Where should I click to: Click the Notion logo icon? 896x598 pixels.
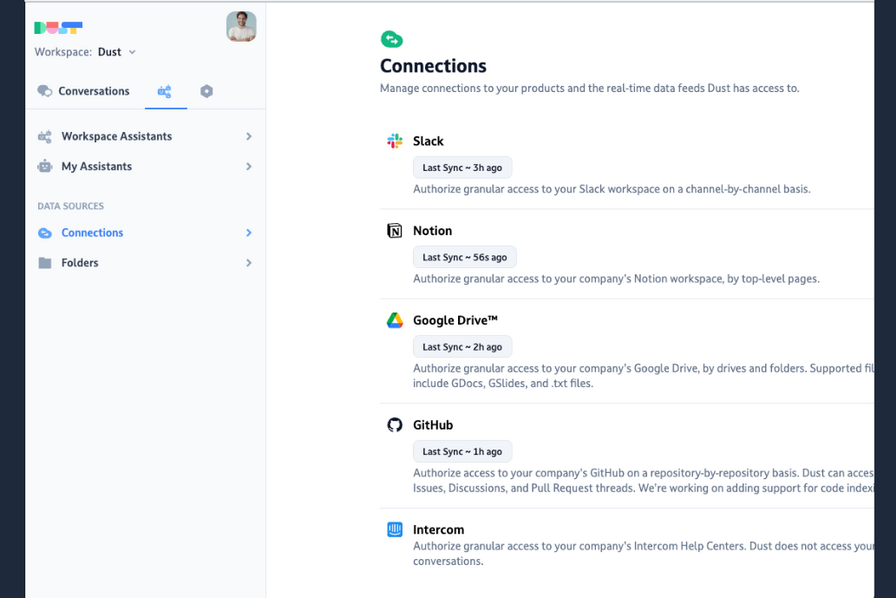click(395, 231)
